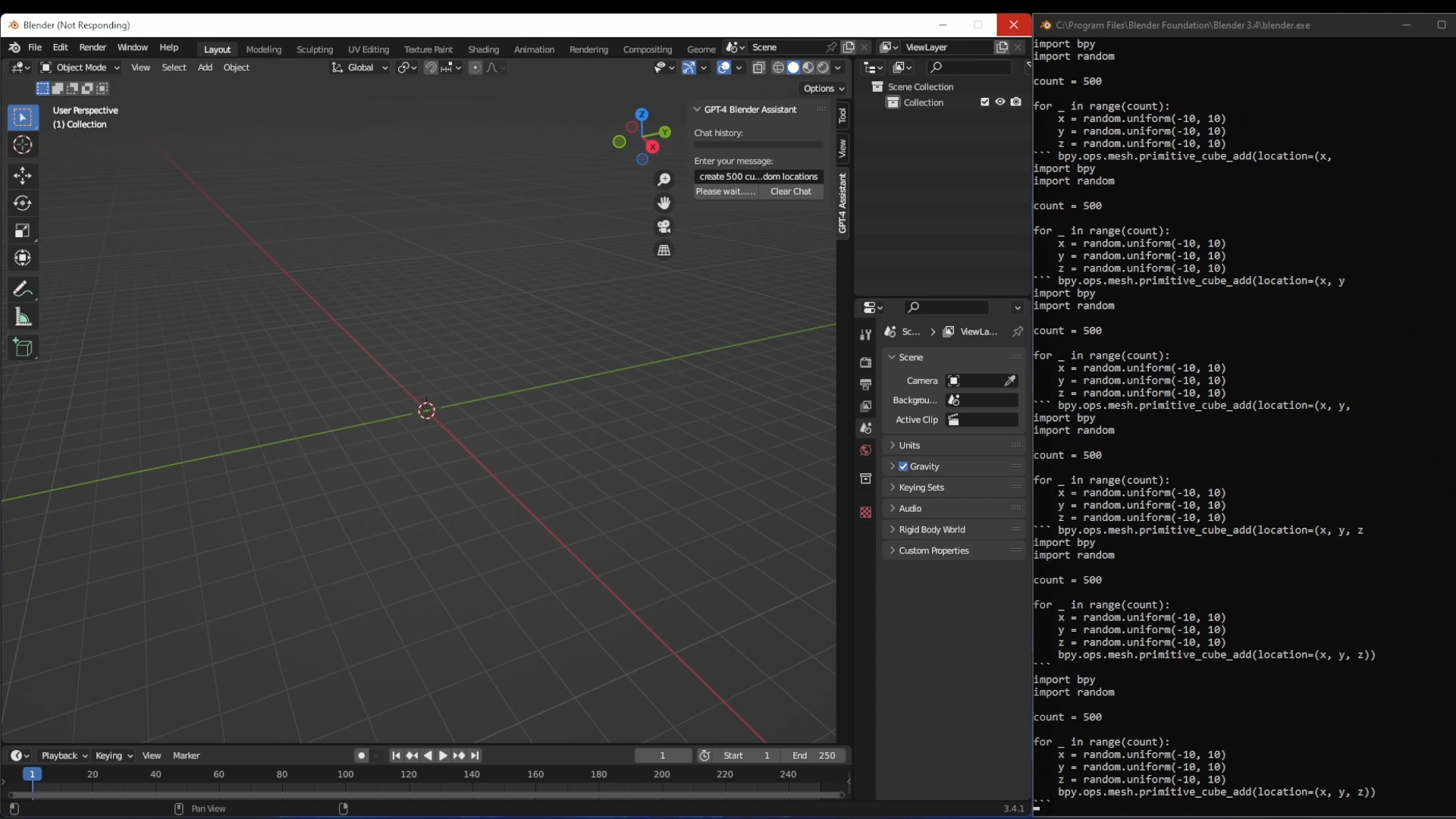Toggle snapping magnet in header

pyautogui.click(x=431, y=67)
